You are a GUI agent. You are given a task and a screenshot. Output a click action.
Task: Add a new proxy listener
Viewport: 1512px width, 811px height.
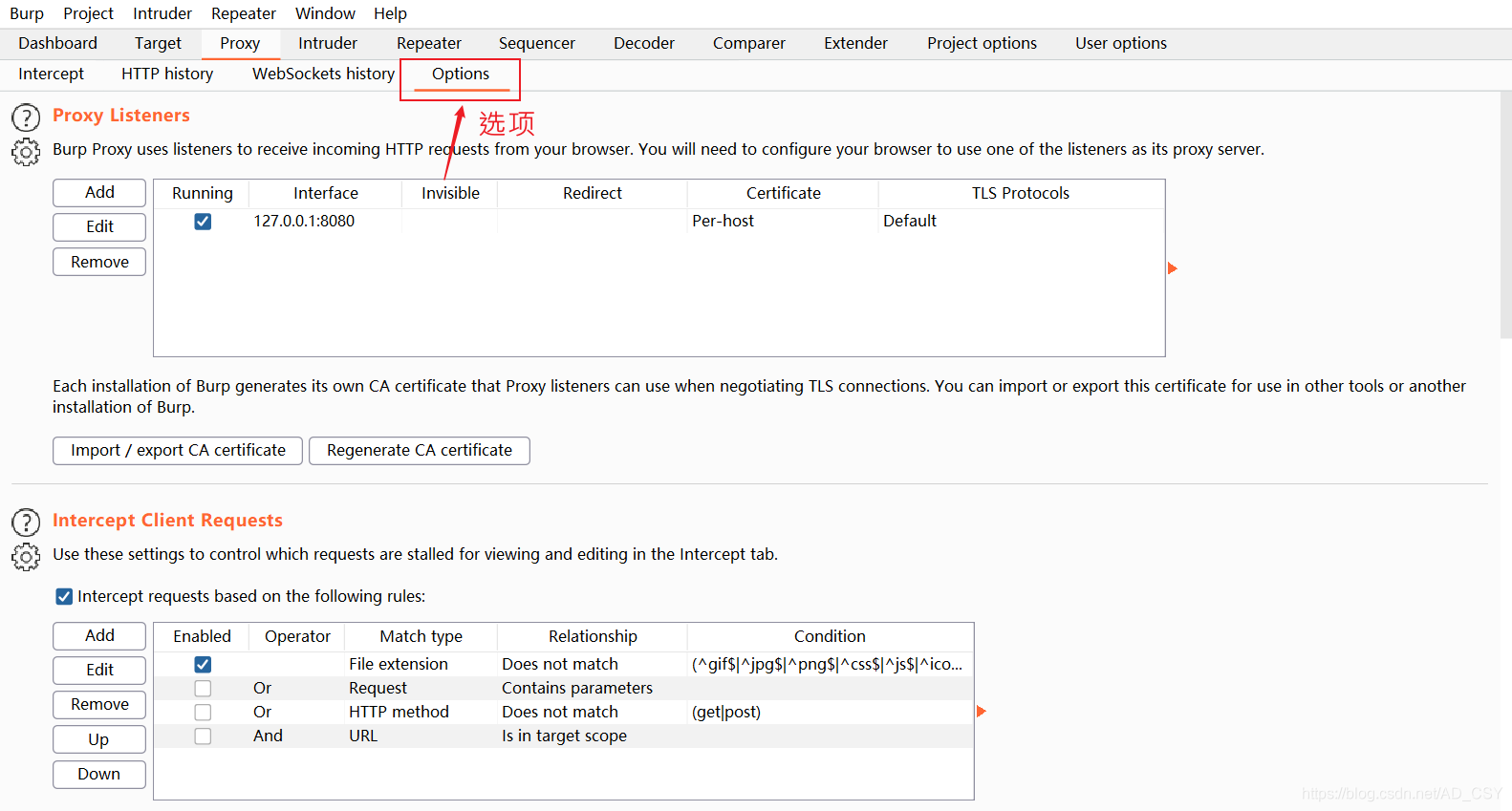[x=99, y=192]
